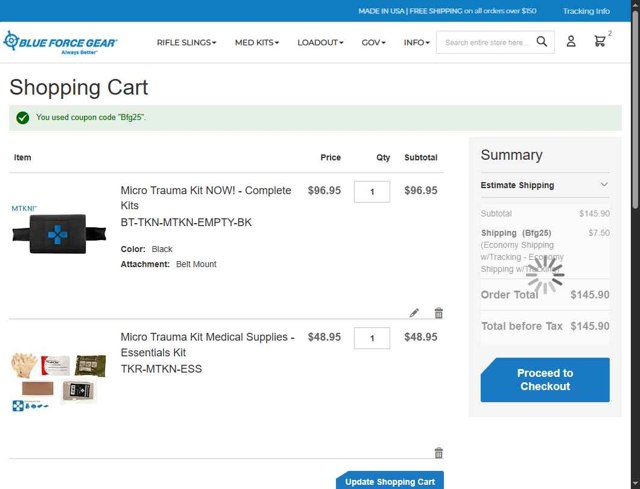Screen dimensions: 640x489
Task: Open Micro Trauma Kit Medical Supplies - Essentials Kit link
Action: click(x=207, y=345)
